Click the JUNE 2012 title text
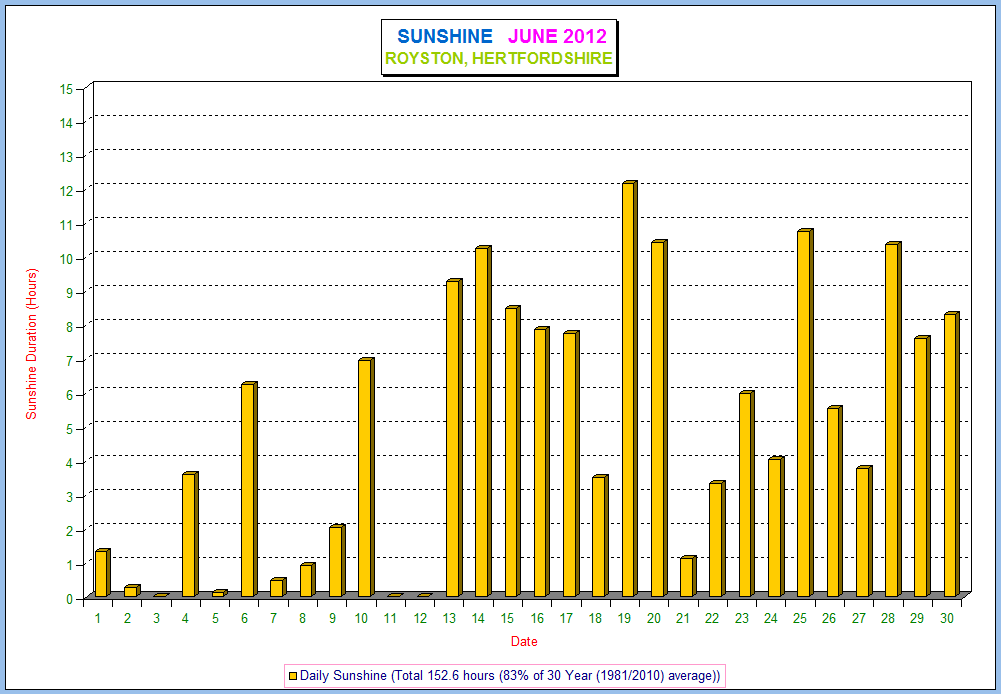Viewport: 1001px width, 694px height. click(557, 36)
